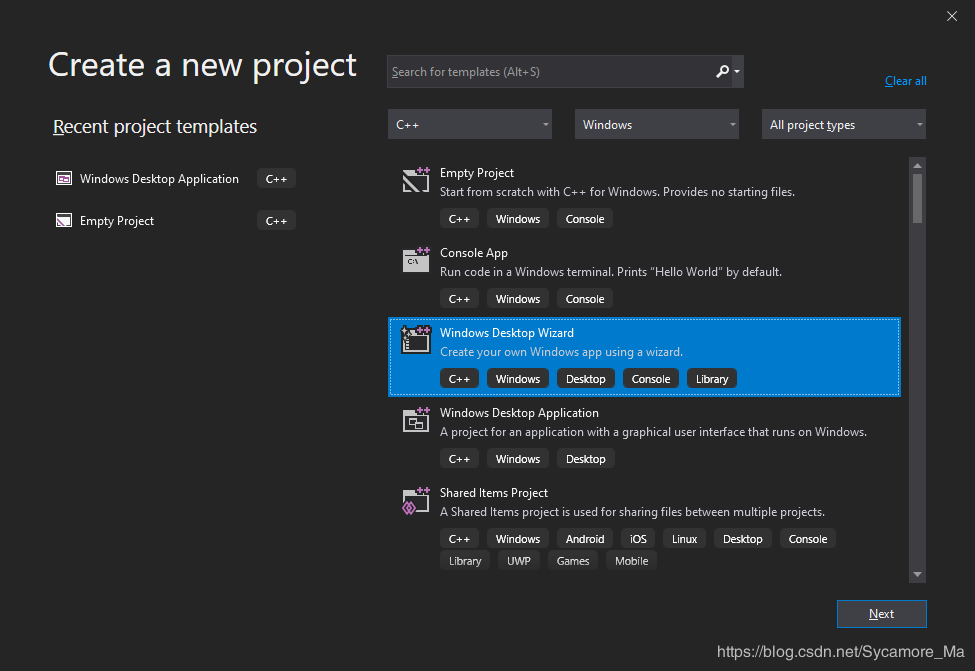Image resolution: width=975 pixels, height=671 pixels.
Task: Open the Windows platform filter dropdown
Action: (657, 125)
